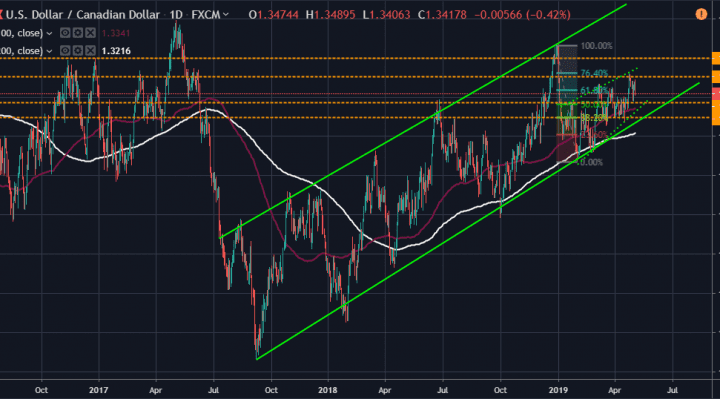Expand the second moving average legend arrow

tap(49, 51)
